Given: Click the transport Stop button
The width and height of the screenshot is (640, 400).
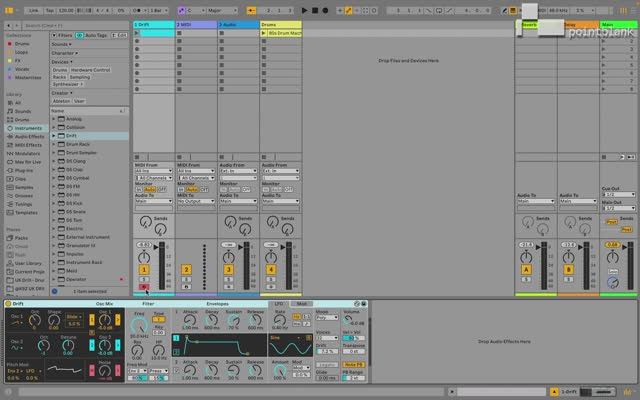Looking at the screenshot, I should pyautogui.click(x=315, y=10).
